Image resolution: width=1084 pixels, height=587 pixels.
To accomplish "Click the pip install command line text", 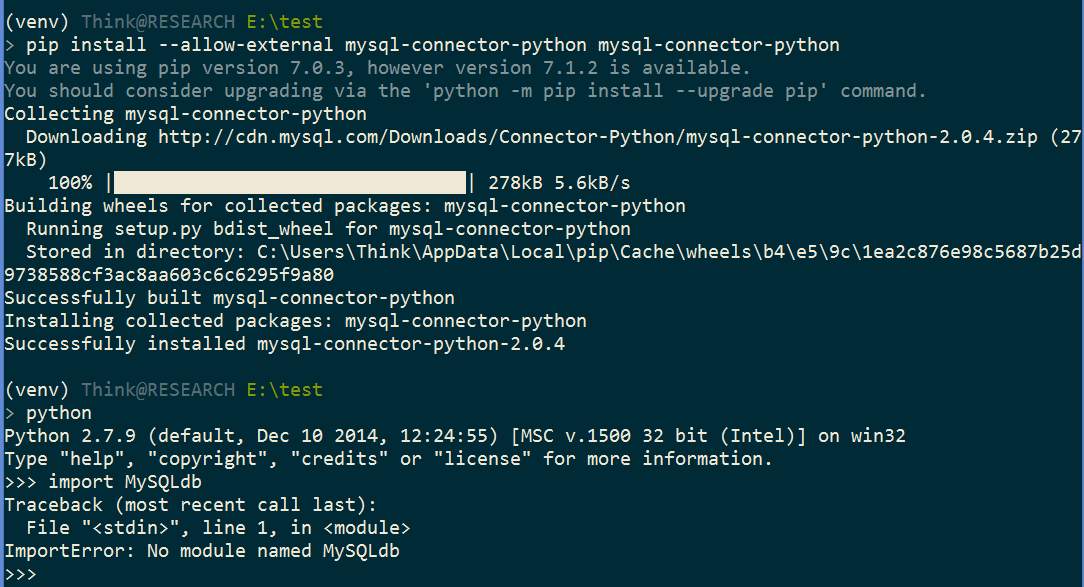I will tap(433, 45).
